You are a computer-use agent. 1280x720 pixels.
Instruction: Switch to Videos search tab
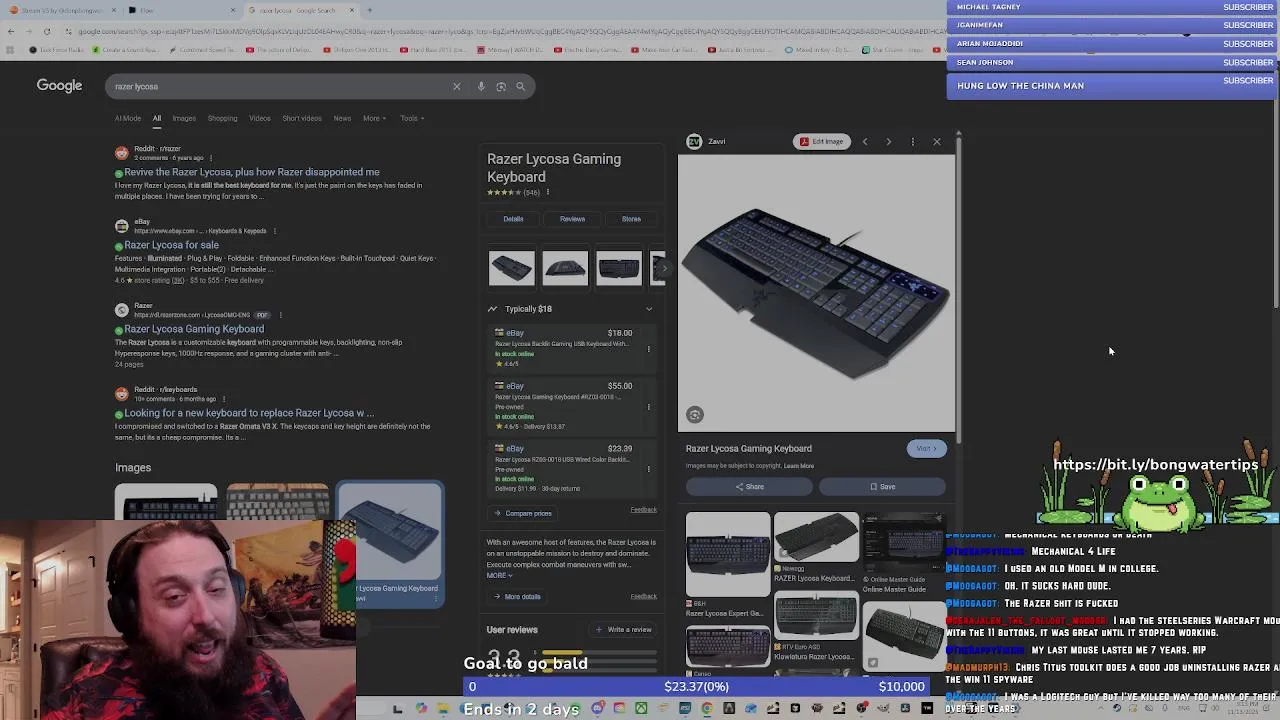pyautogui.click(x=260, y=118)
